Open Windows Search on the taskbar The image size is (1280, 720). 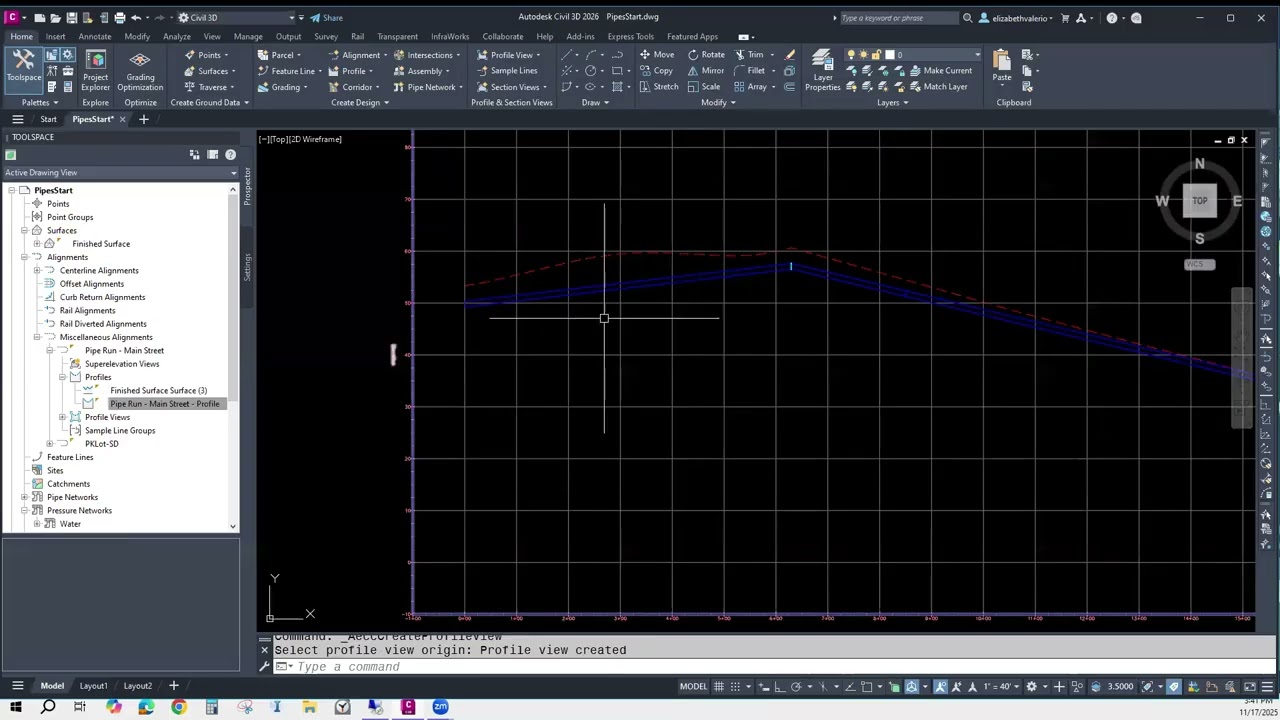48,707
